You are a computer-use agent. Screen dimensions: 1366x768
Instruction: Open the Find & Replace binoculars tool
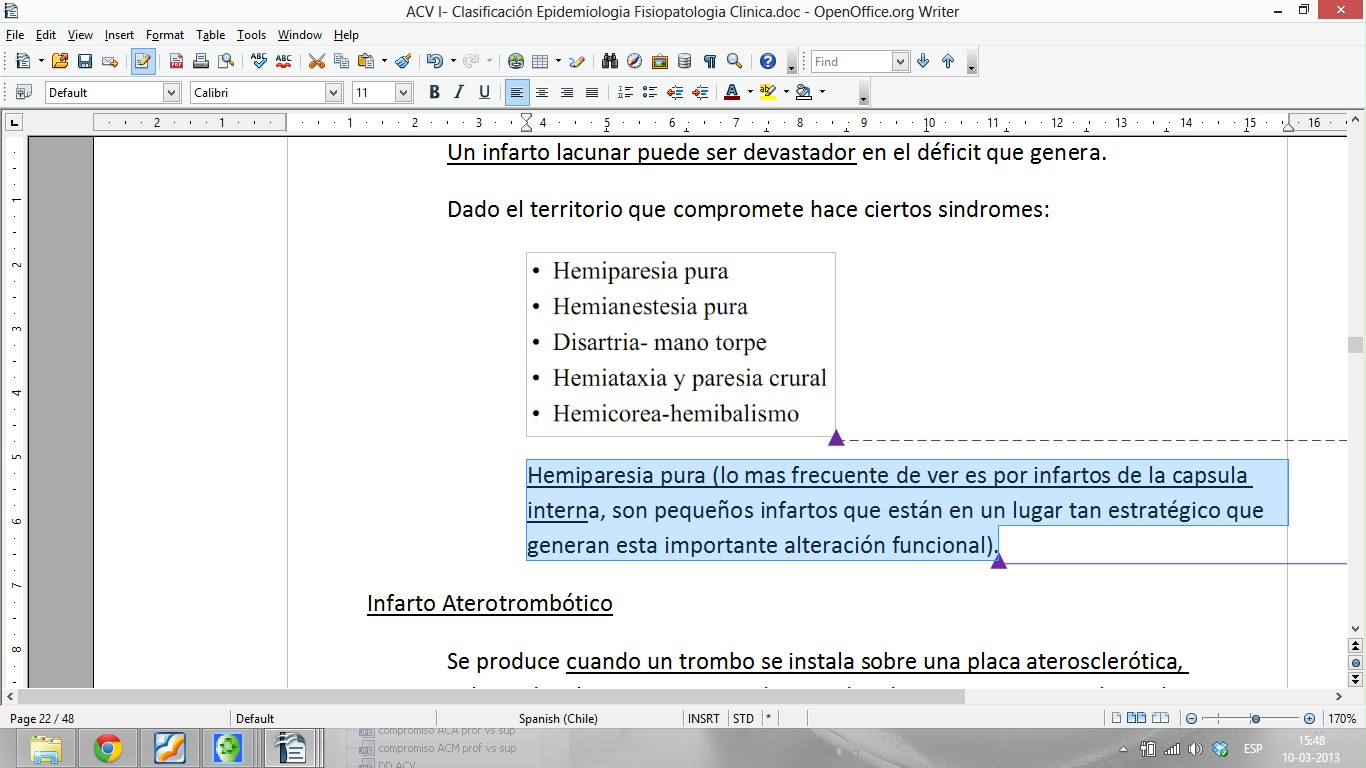609,61
